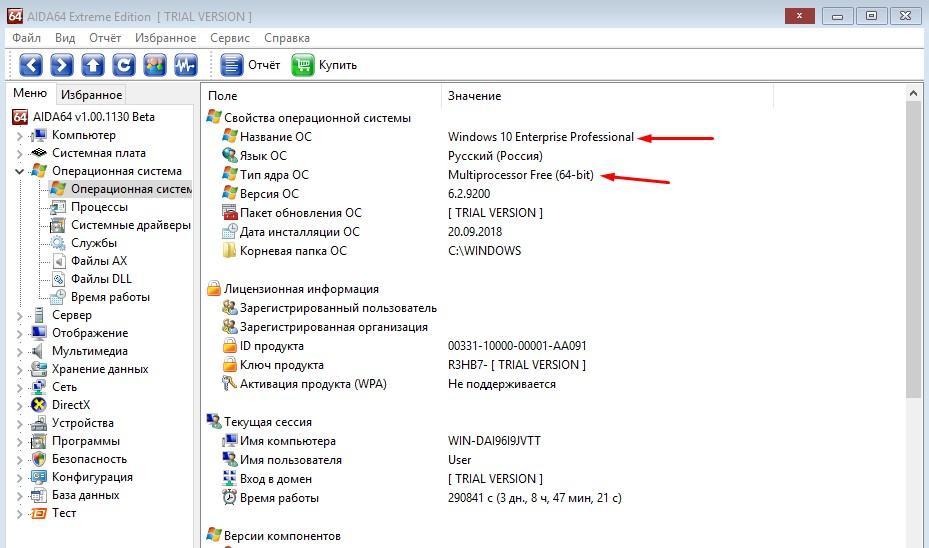Expand the Сервер tree node
This screenshot has height=548, width=929.
click(19, 316)
